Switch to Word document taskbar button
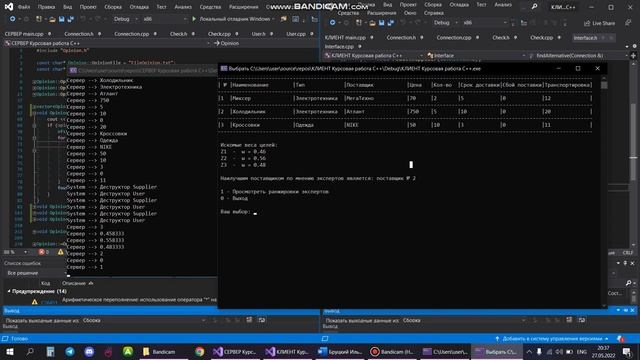Screen dimensions: 640x360 pyautogui.click(x=340, y=351)
